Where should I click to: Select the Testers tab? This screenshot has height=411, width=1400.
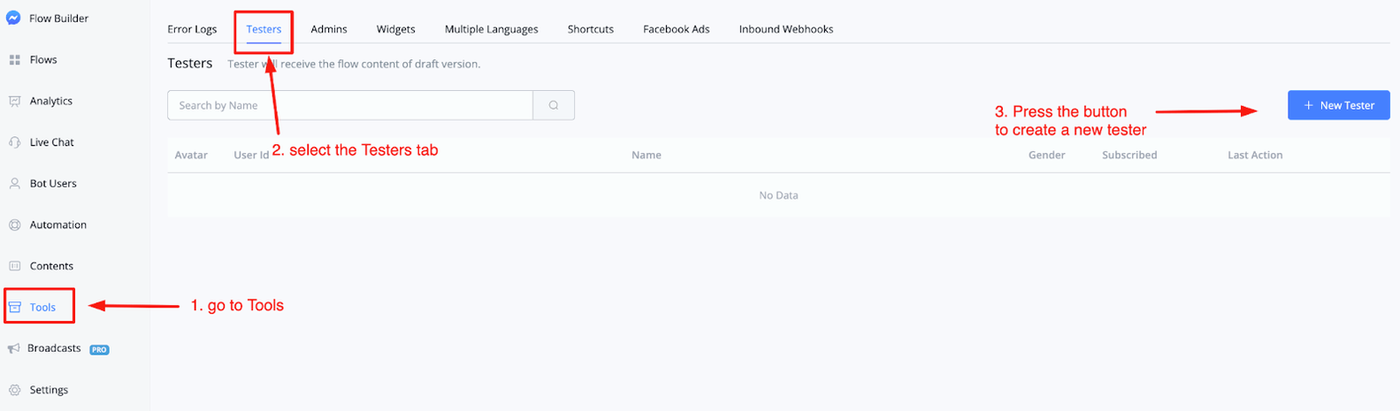264,29
